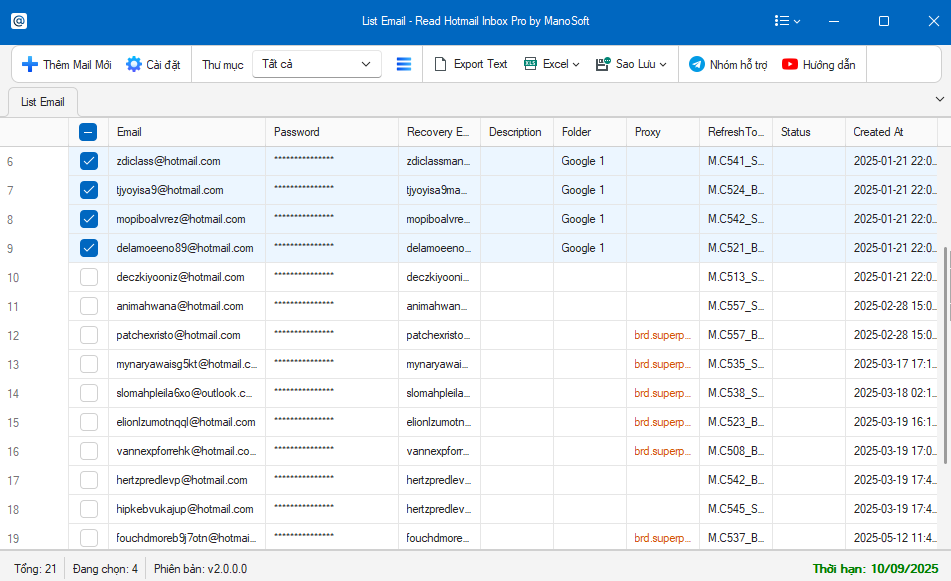Viewport: 951px width, 581px height.
Task: Click the Export Text button label
Action: coord(480,64)
